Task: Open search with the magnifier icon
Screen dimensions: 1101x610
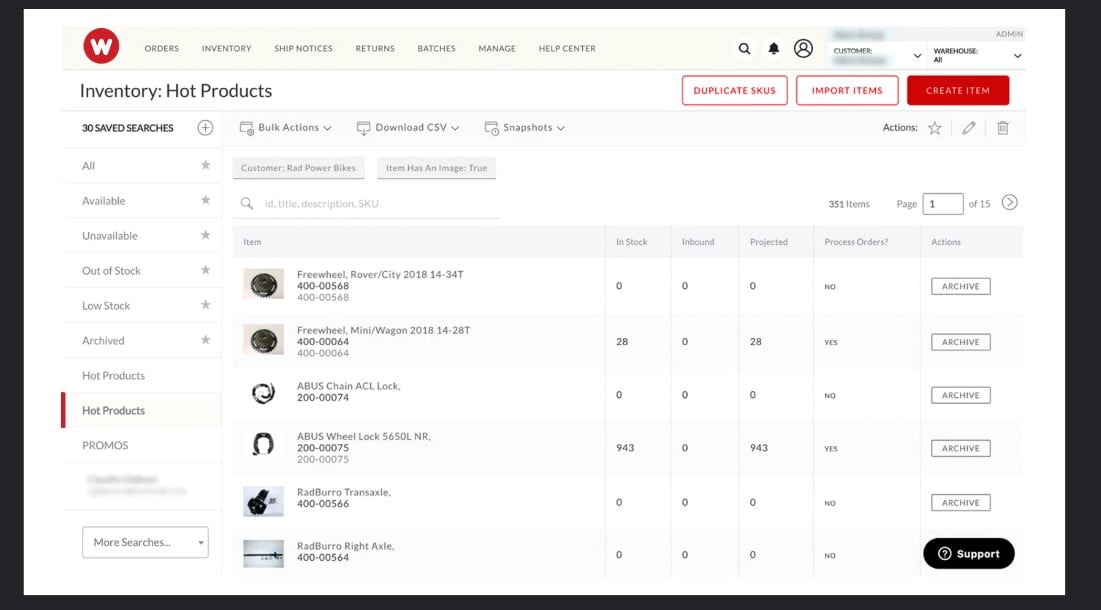Action: pyautogui.click(x=744, y=48)
